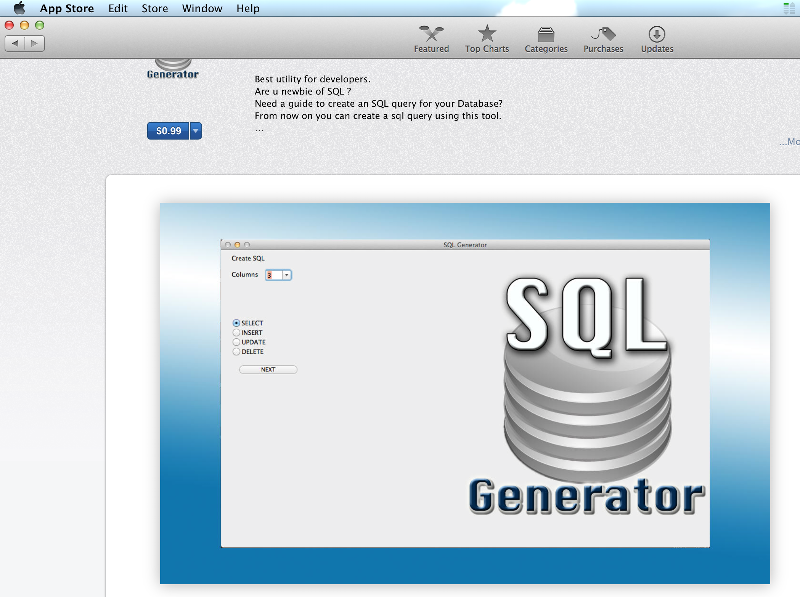Click the SQL Generator screenshot

[x=465, y=393]
